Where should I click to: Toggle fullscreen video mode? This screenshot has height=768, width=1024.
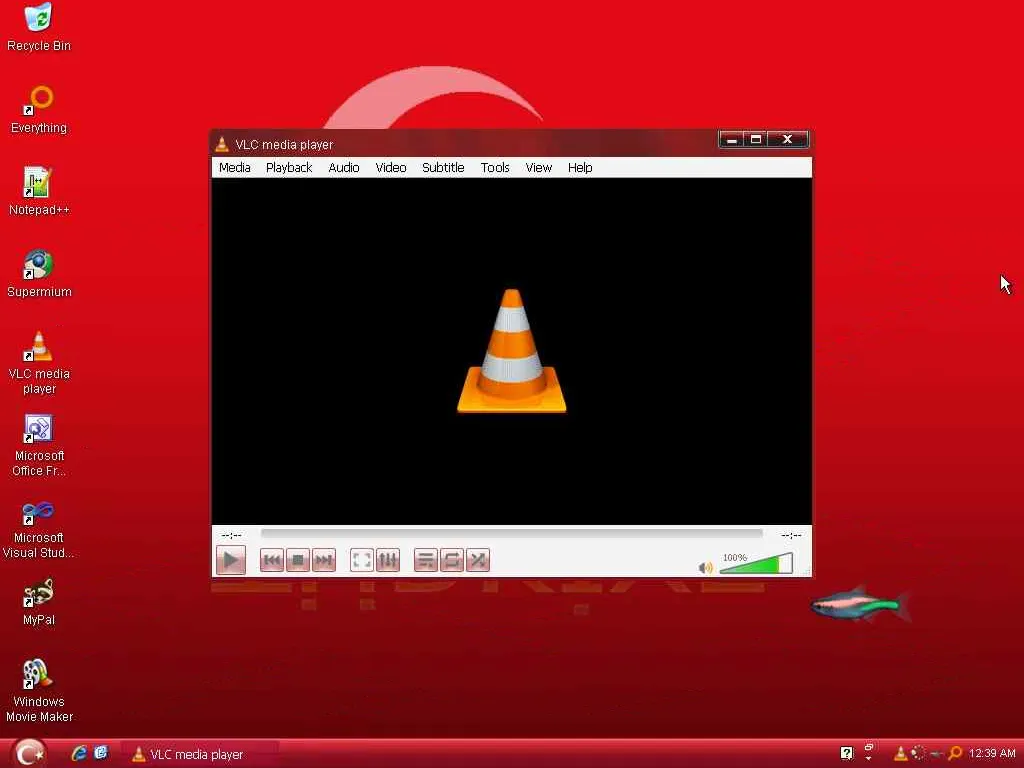[362, 560]
